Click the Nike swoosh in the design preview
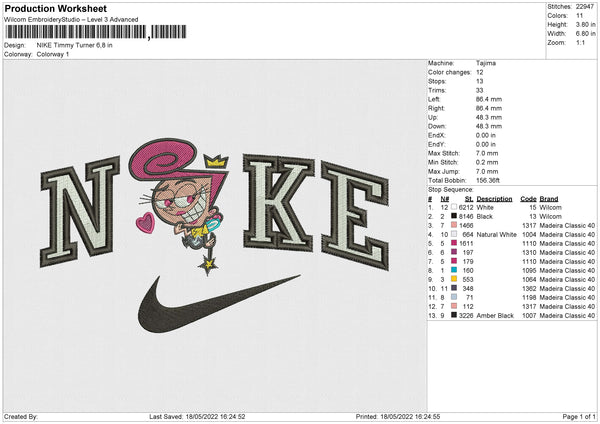Image resolution: width=600 pixels, height=424 pixels. 219,303
